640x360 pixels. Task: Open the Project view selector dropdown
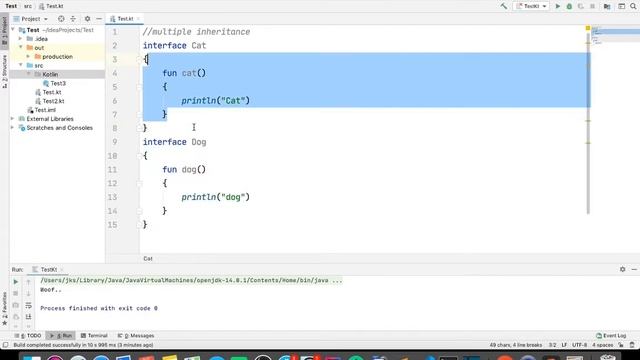point(31,19)
